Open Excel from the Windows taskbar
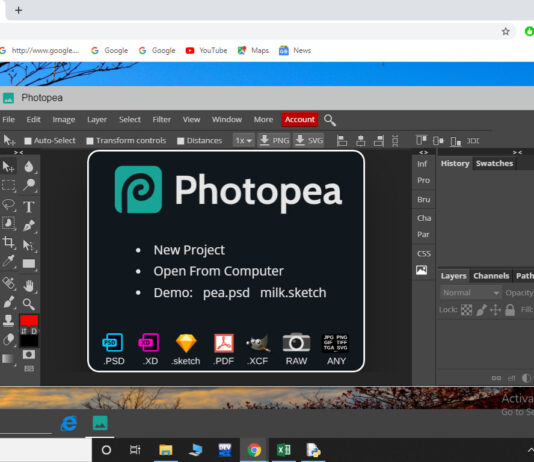 pos(284,450)
